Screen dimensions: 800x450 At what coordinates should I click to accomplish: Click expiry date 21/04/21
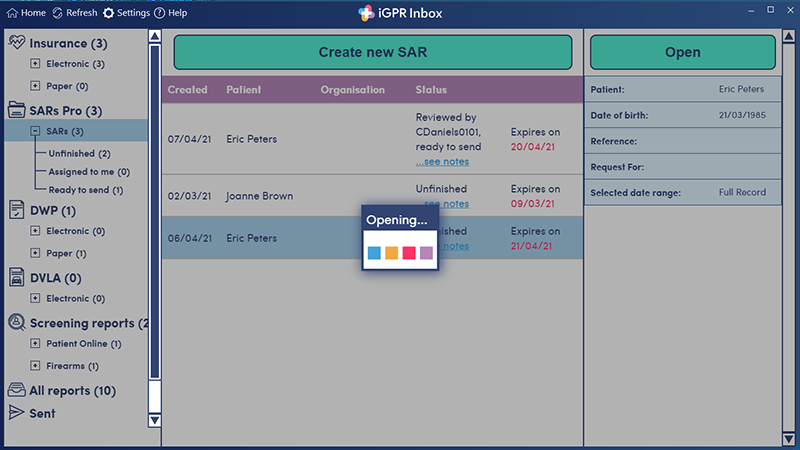pos(531,246)
